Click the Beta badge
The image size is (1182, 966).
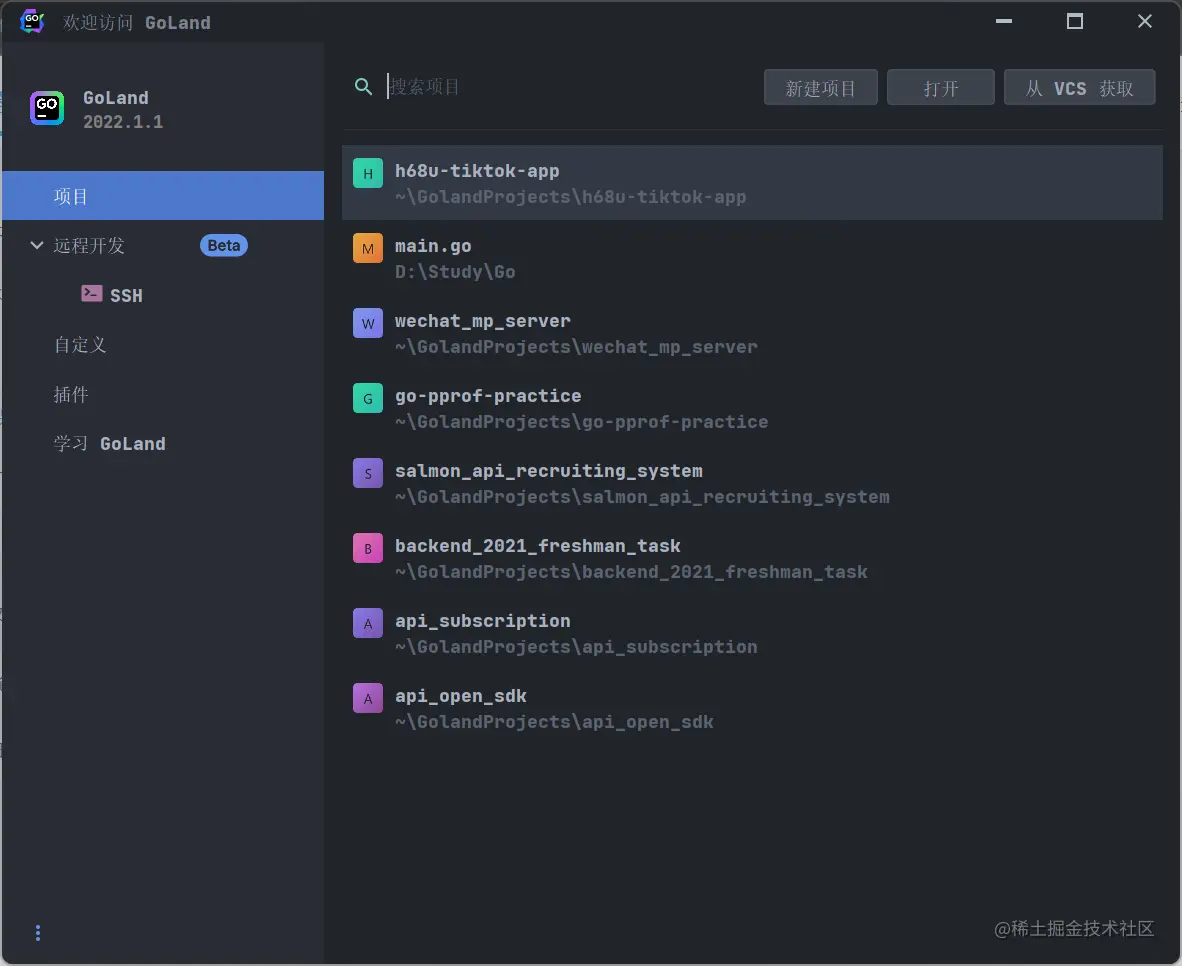click(x=224, y=246)
